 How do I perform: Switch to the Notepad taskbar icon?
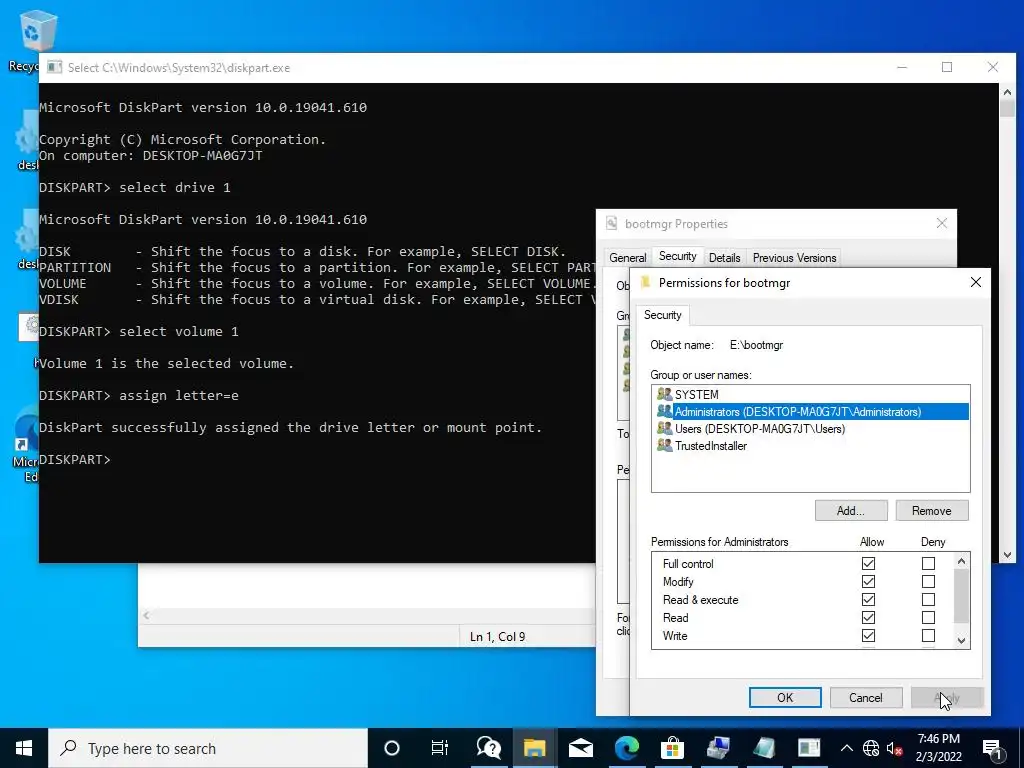point(763,748)
